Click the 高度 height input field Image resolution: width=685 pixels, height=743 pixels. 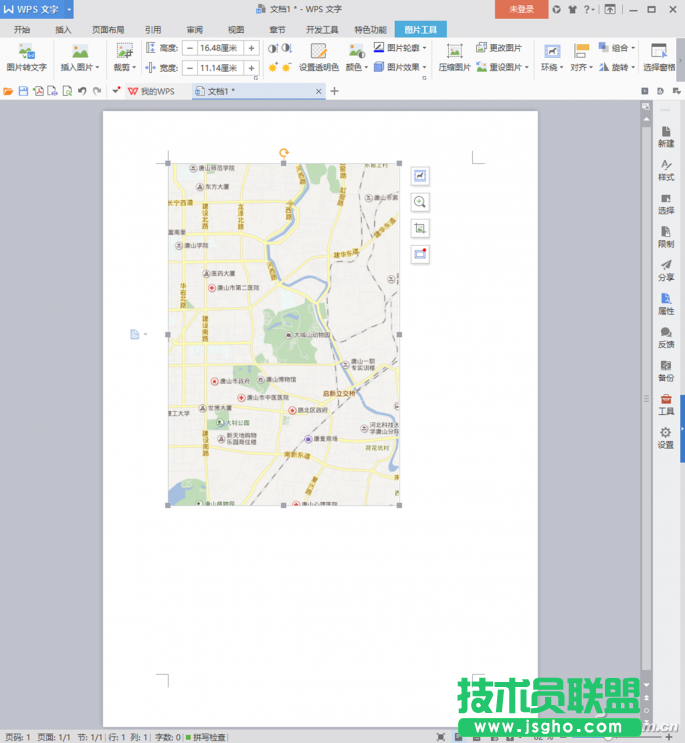point(219,48)
